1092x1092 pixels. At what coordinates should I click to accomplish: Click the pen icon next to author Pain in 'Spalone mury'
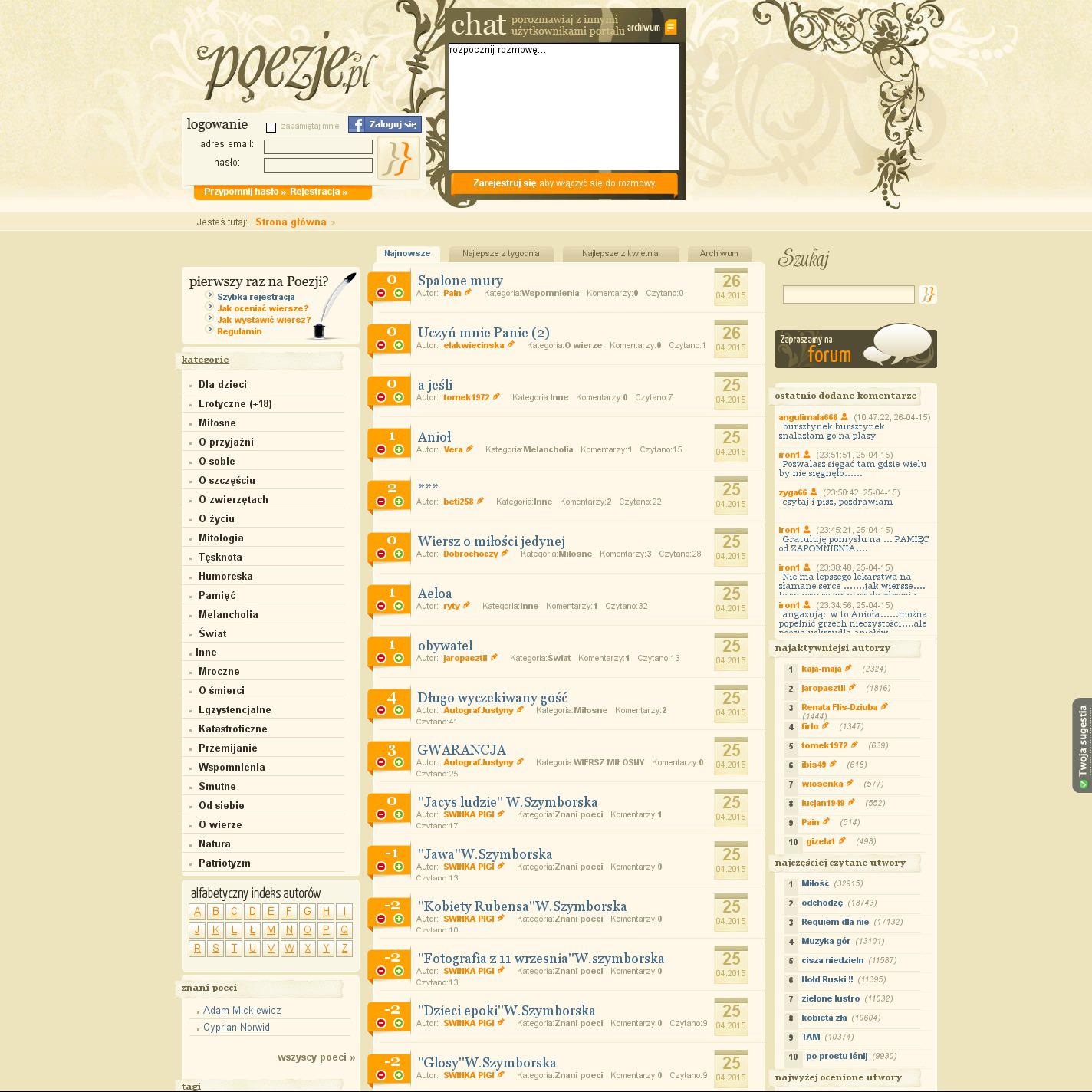coord(469,292)
